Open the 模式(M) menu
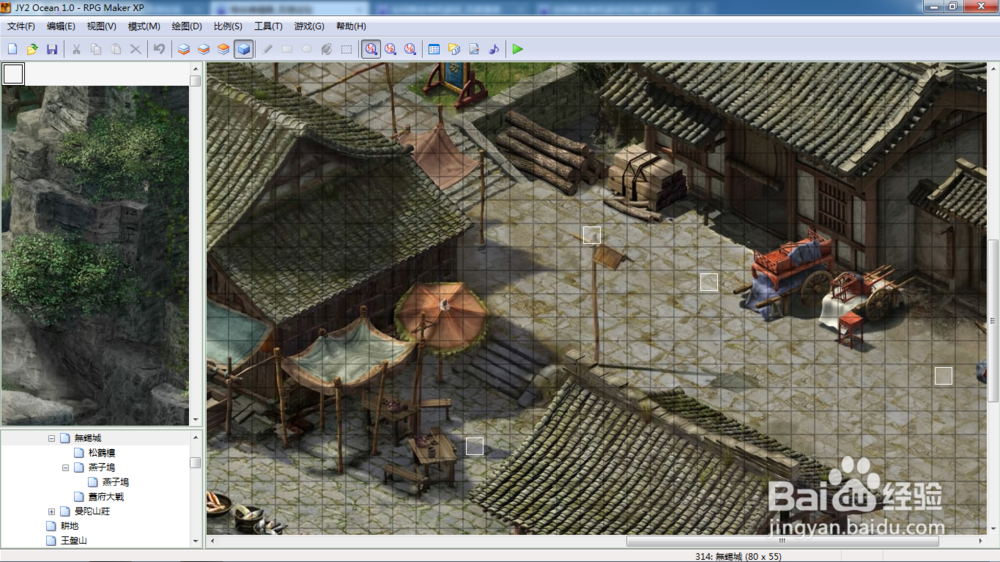This screenshot has height=562, width=1000. [143, 26]
